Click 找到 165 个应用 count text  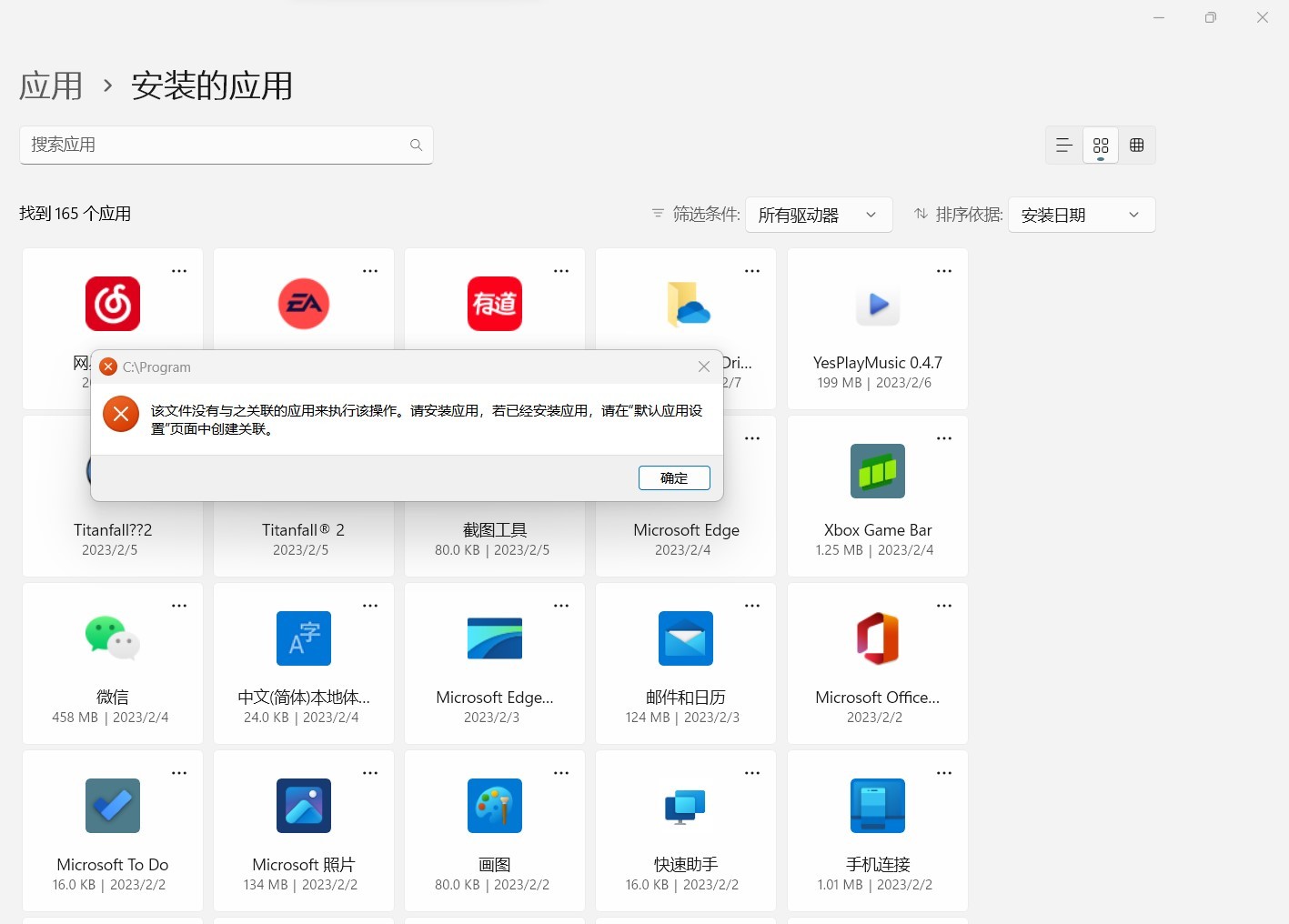click(x=76, y=214)
